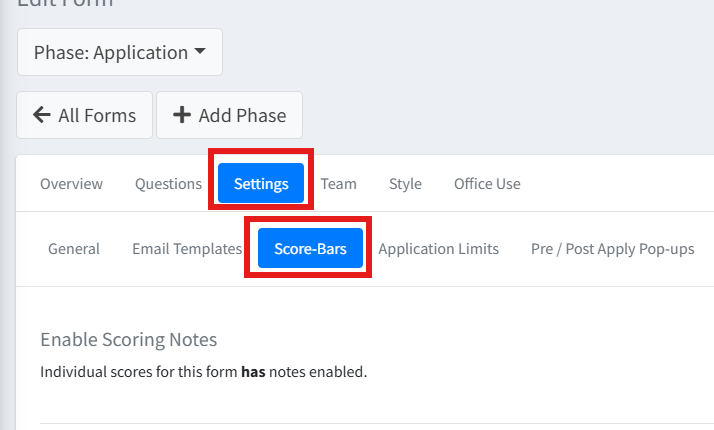714x430 pixels.
Task: Select the highlighted Settings tab
Action: (261, 183)
